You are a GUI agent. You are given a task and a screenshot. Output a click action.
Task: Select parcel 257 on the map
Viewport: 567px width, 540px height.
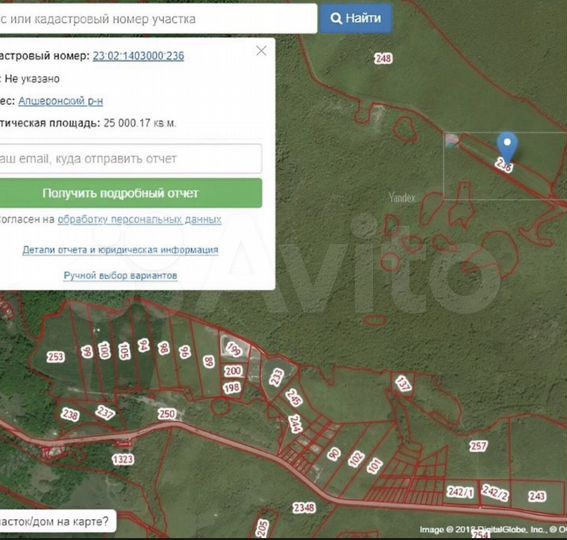[478, 446]
